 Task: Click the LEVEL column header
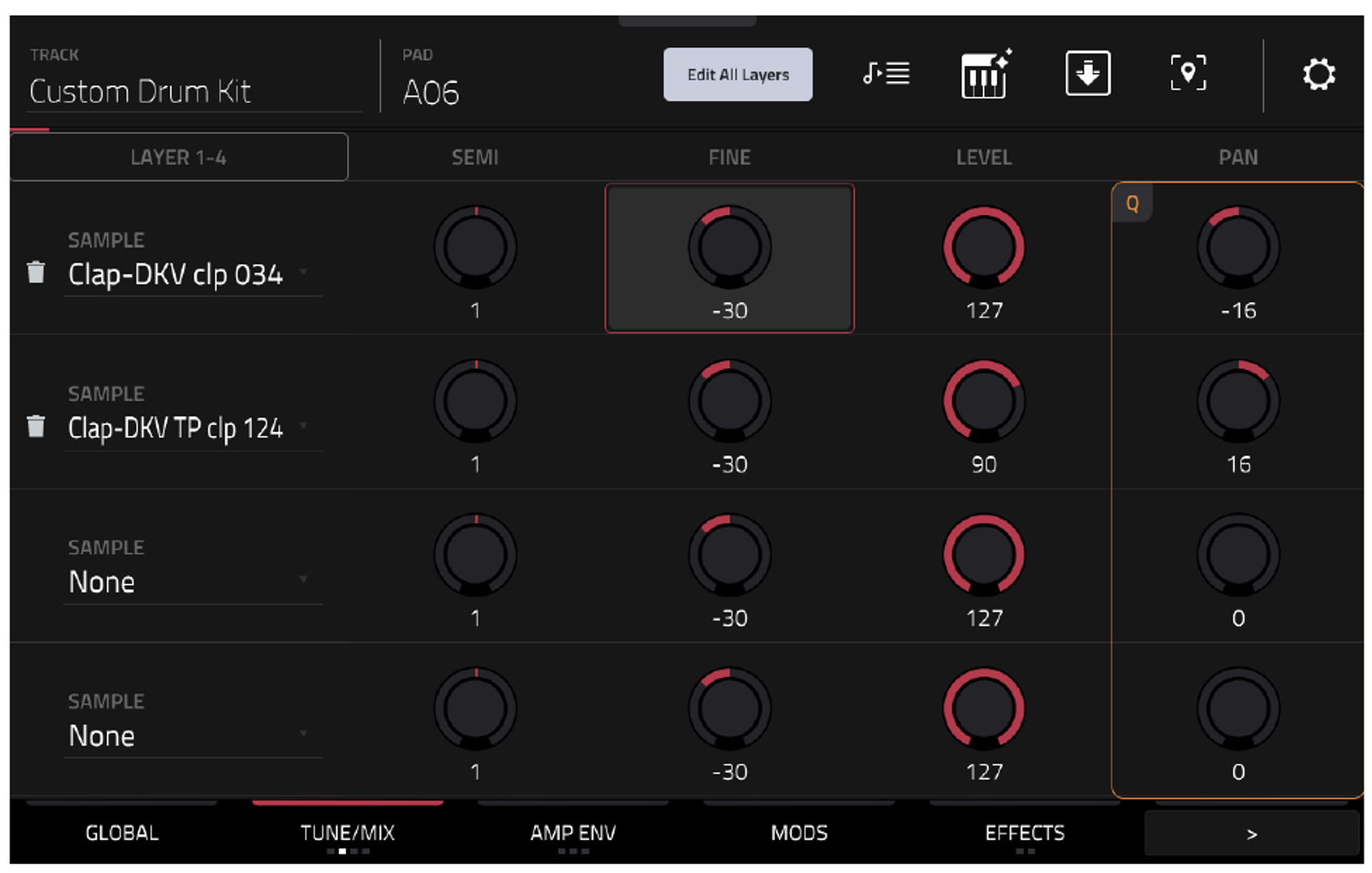pos(984,157)
